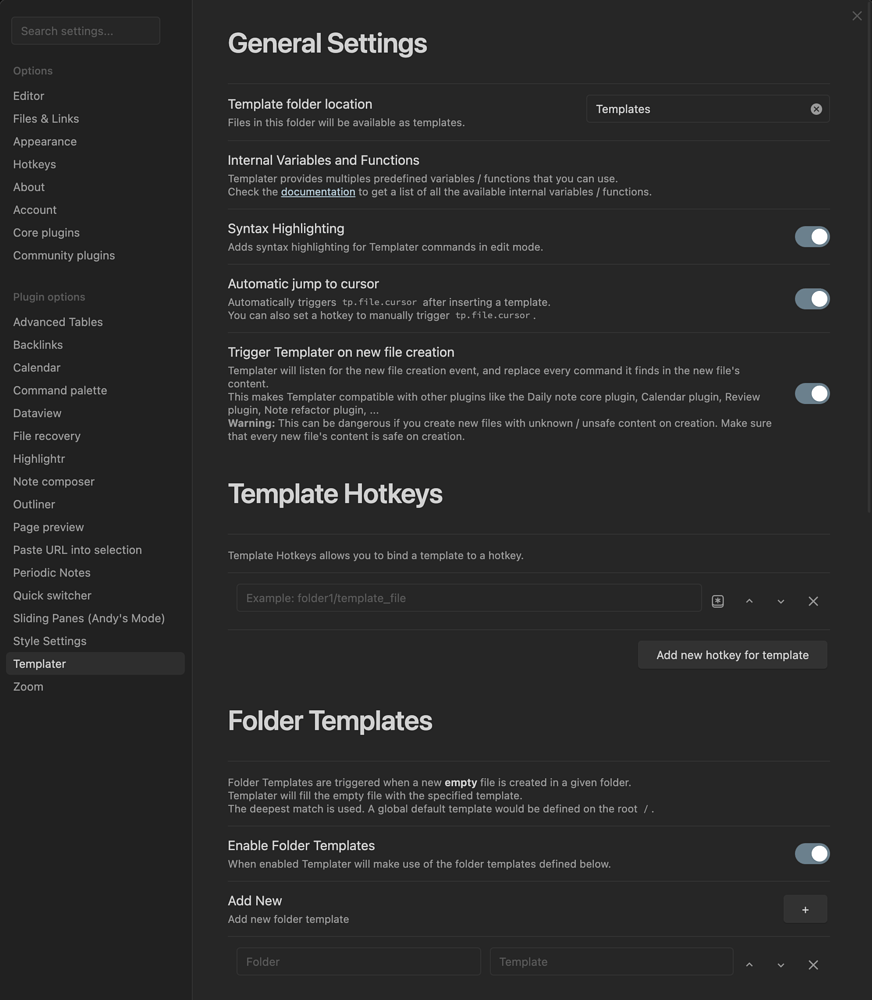The image size is (872, 1000).
Task: Clear the Template folder location field
Action: point(816,108)
